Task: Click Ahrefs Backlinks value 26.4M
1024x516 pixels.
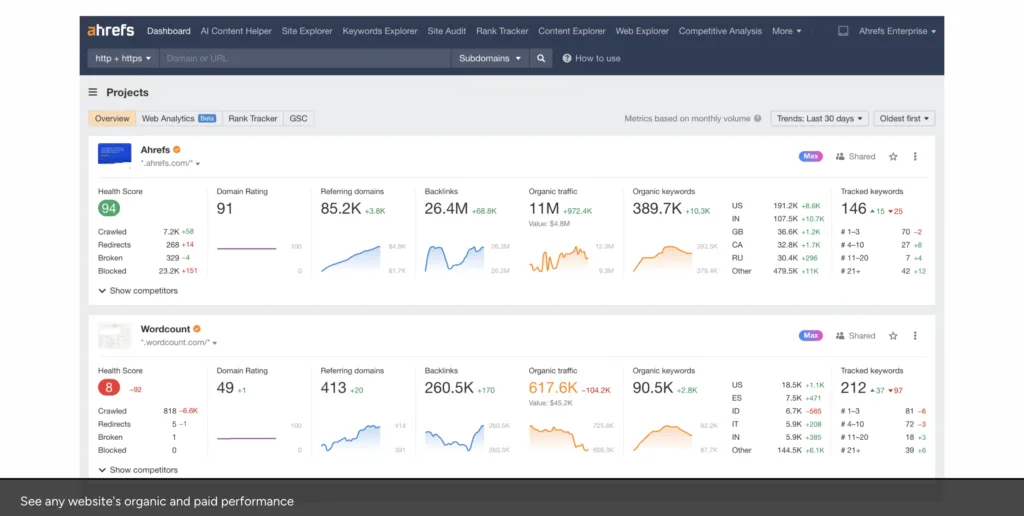Action: point(446,208)
